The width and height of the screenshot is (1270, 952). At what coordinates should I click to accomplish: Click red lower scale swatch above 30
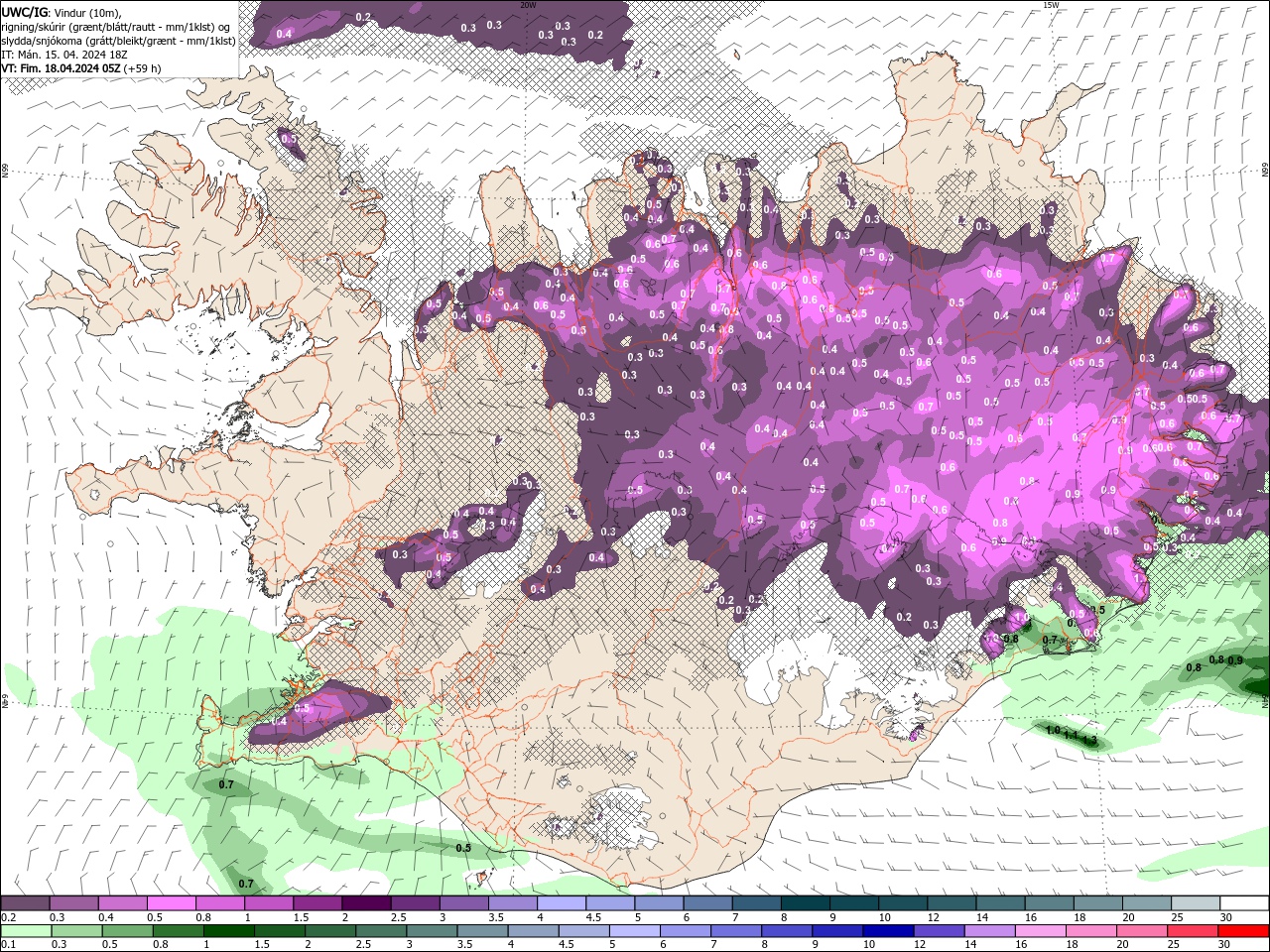(x=1244, y=931)
